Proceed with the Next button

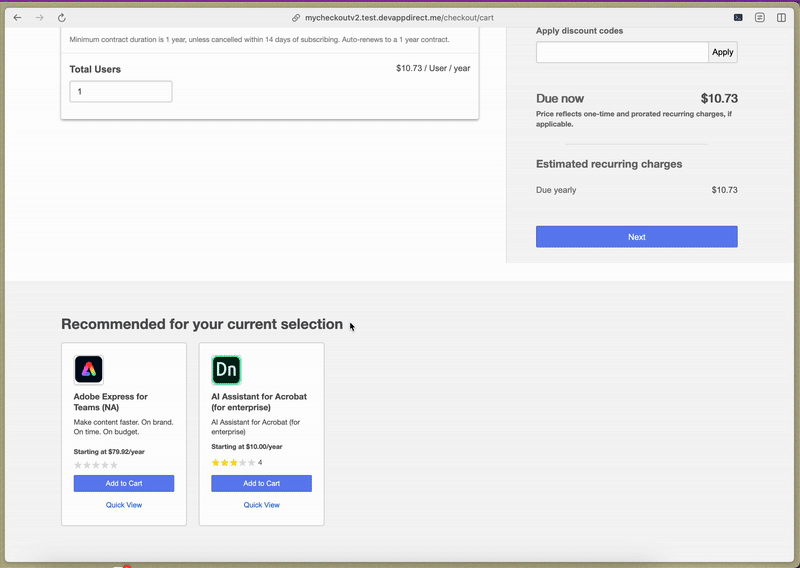(636, 237)
